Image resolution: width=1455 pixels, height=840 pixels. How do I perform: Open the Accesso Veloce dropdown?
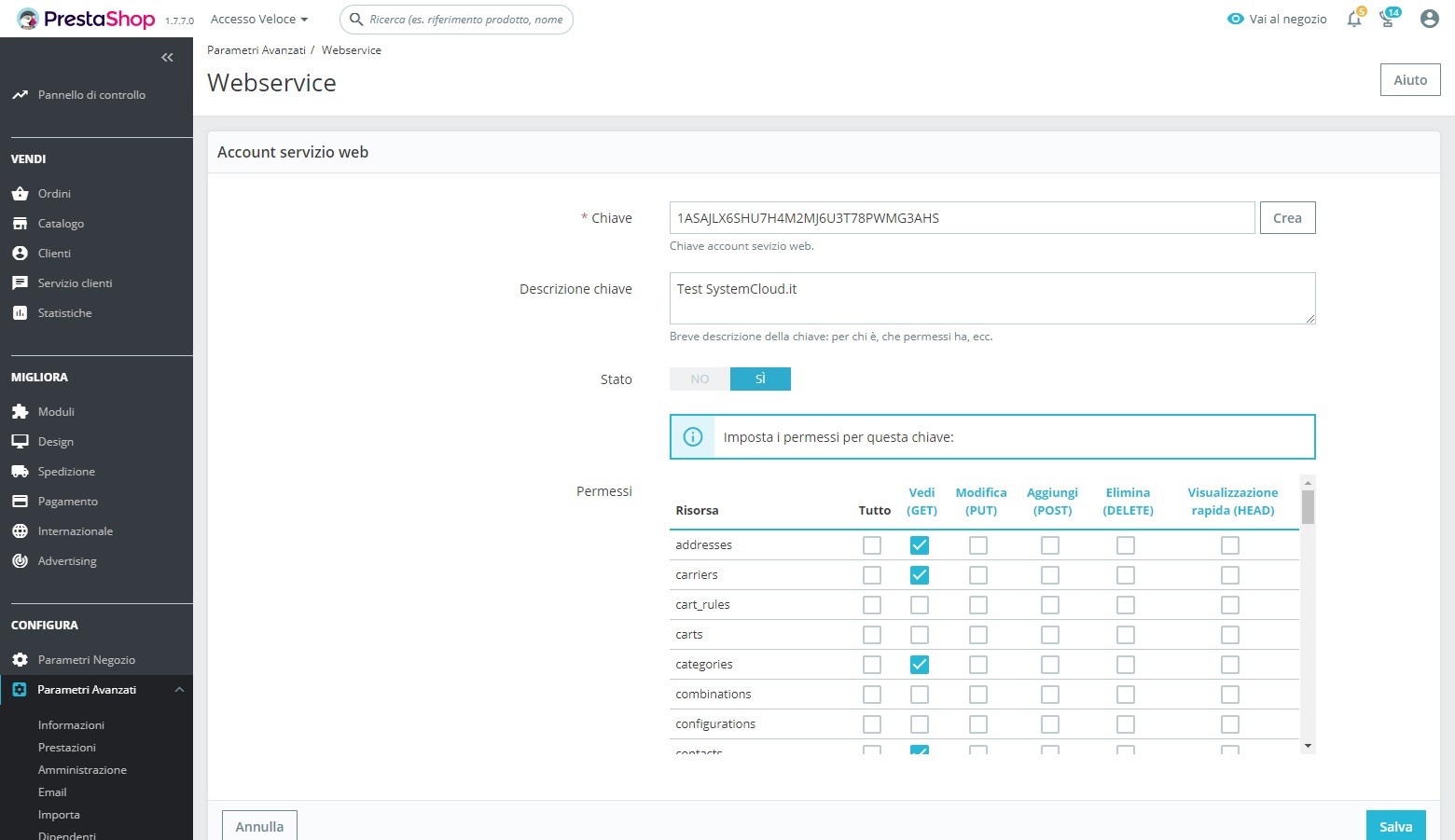(259, 19)
